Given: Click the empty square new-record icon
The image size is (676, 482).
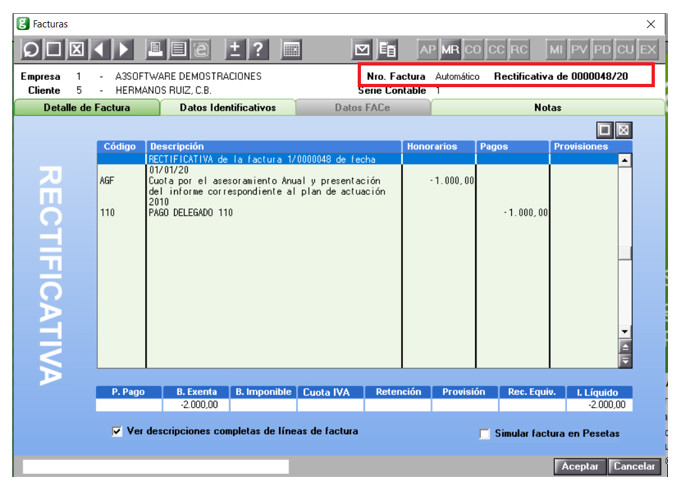Looking at the screenshot, I should (x=54, y=49).
